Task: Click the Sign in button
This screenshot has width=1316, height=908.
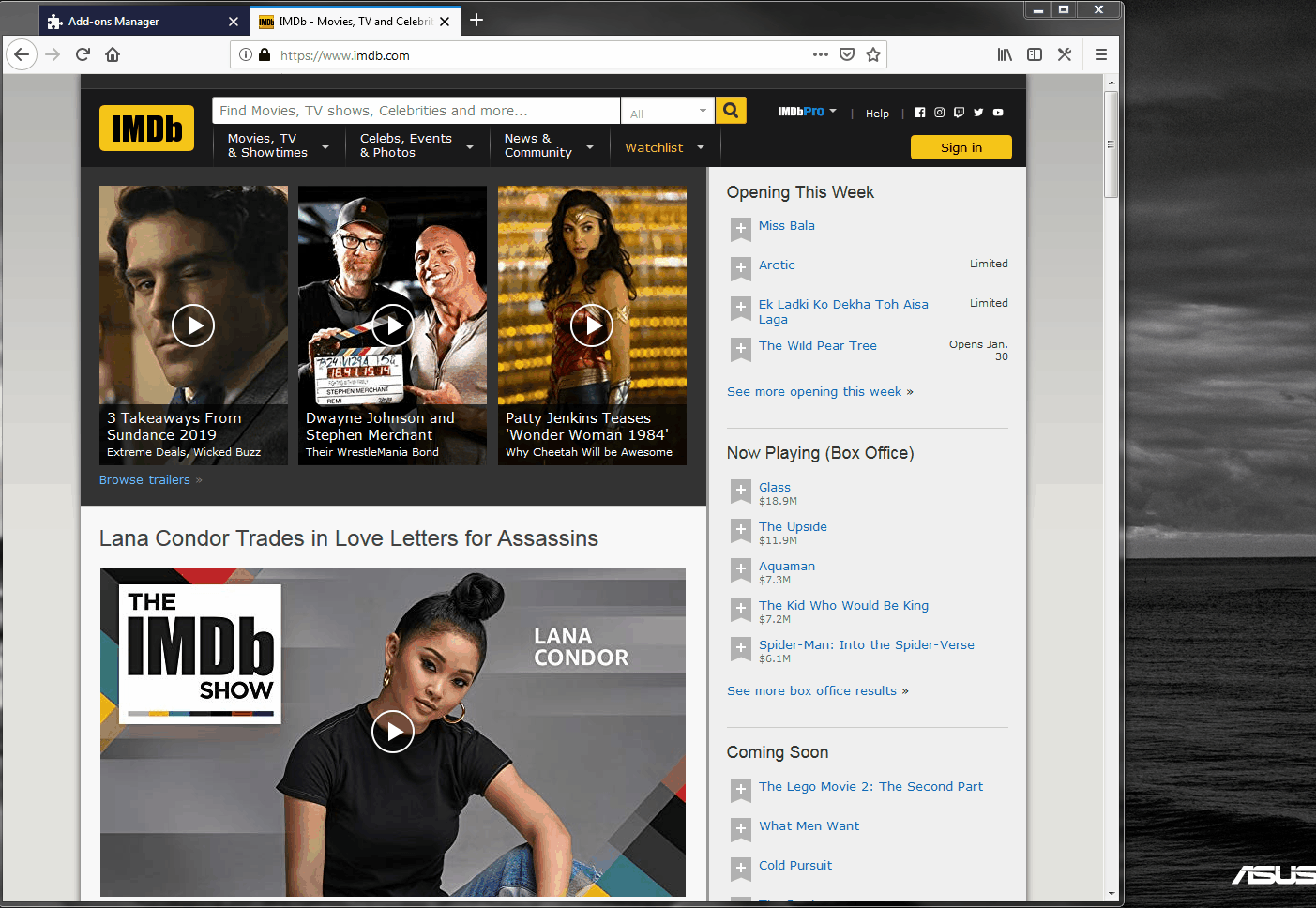Action: 961,147
